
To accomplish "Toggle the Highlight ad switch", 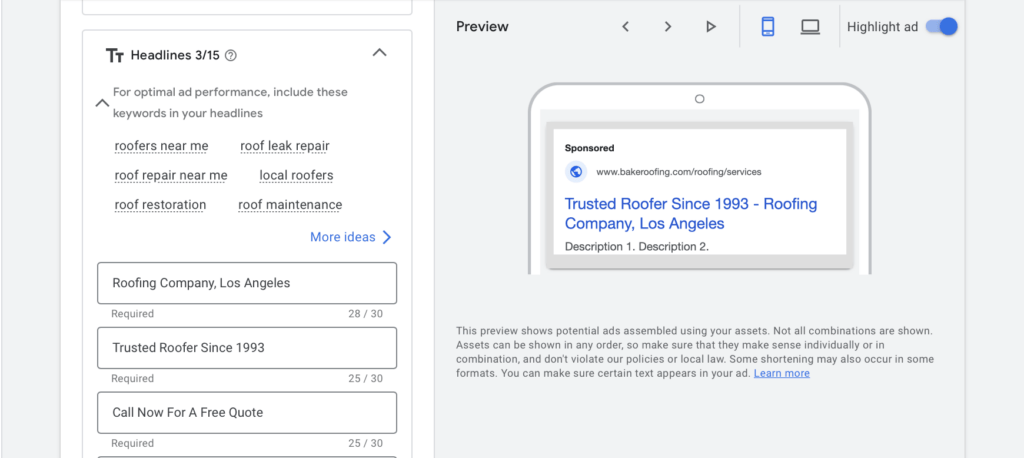I will click(941, 27).
